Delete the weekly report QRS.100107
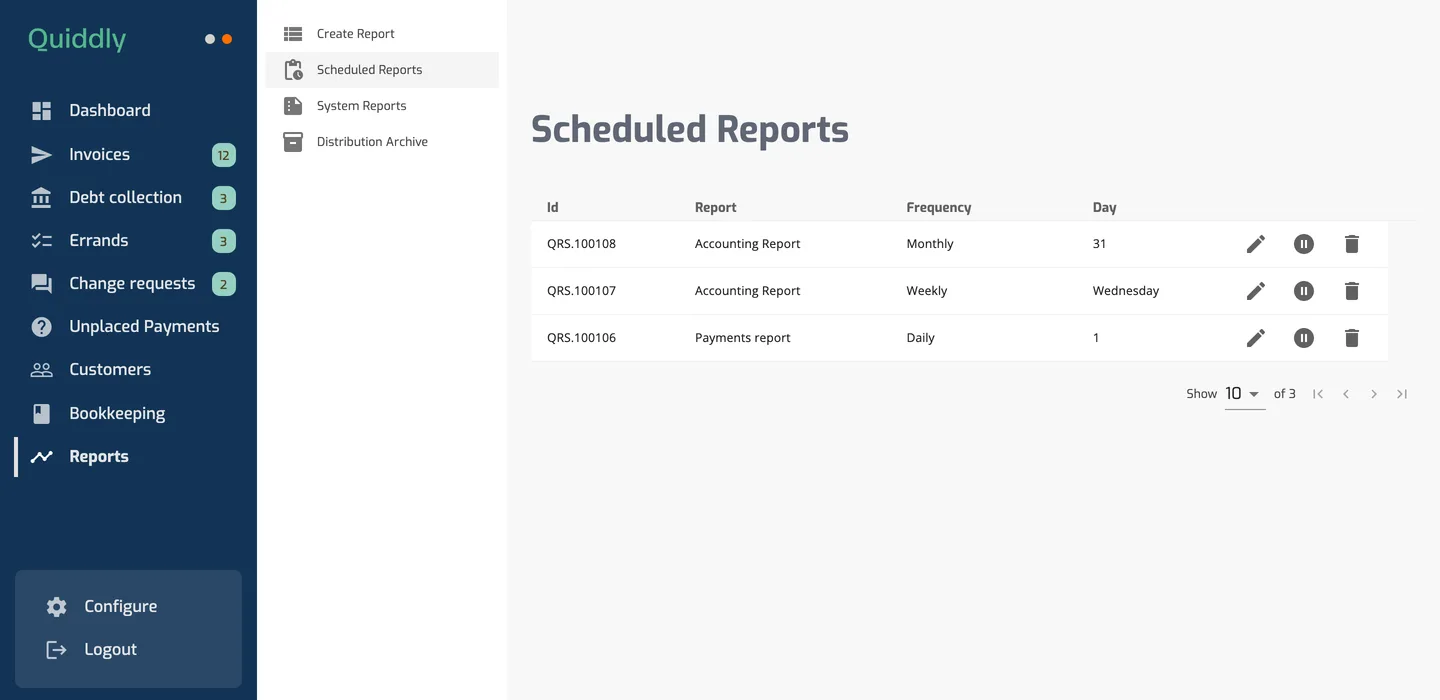Image resolution: width=1440 pixels, height=700 pixels. pos(1352,291)
